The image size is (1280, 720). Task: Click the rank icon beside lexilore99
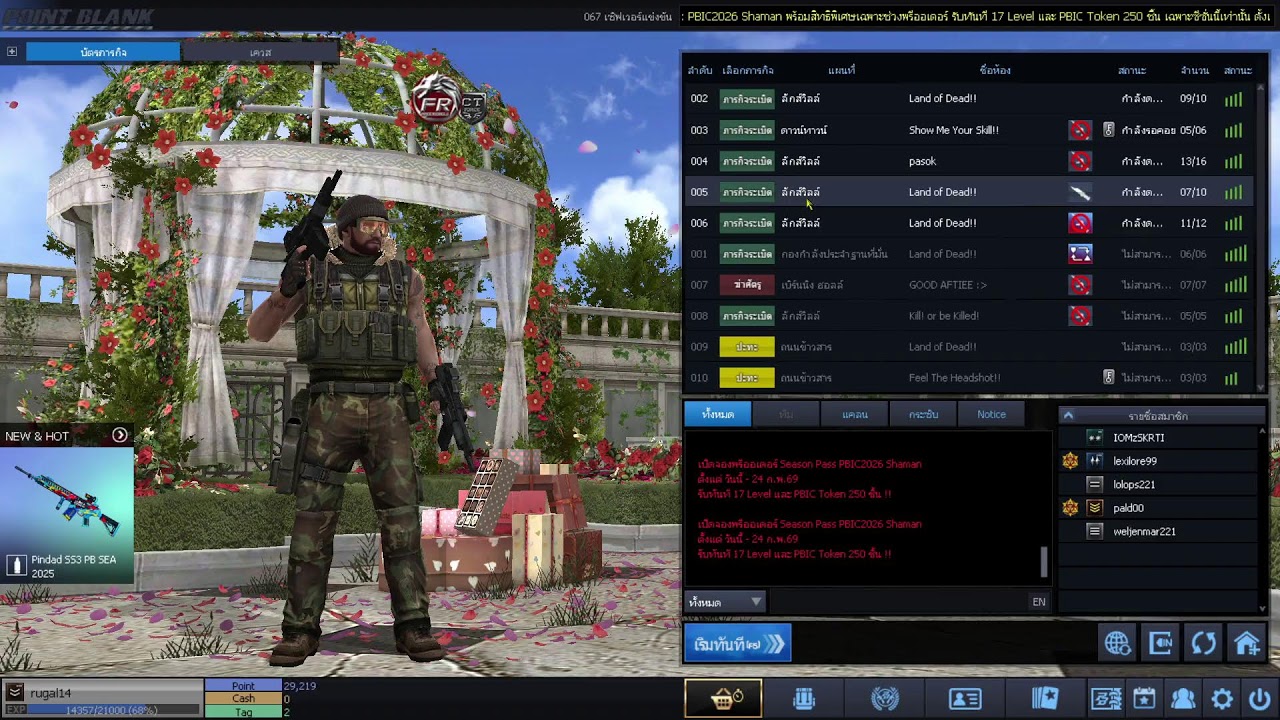(1095, 461)
